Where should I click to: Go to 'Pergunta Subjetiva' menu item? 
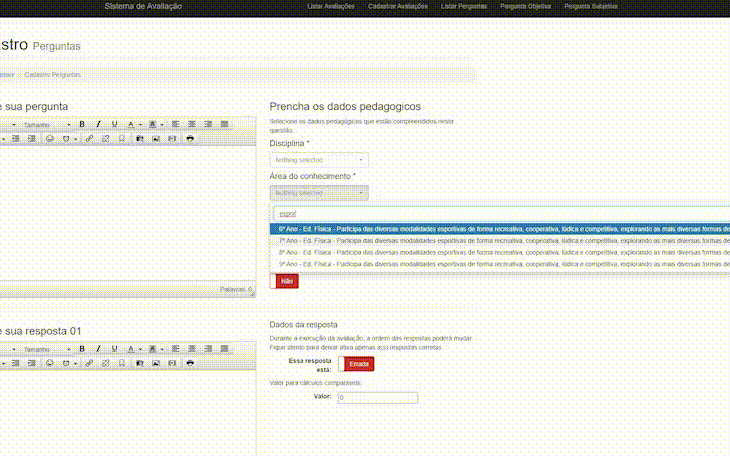pyautogui.click(x=590, y=6)
